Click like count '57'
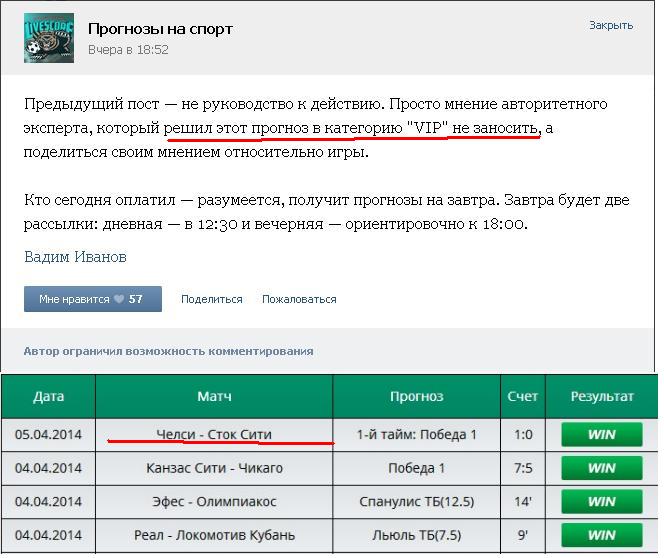The height and width of the screenshot is (558, 664). pos(136,299)
